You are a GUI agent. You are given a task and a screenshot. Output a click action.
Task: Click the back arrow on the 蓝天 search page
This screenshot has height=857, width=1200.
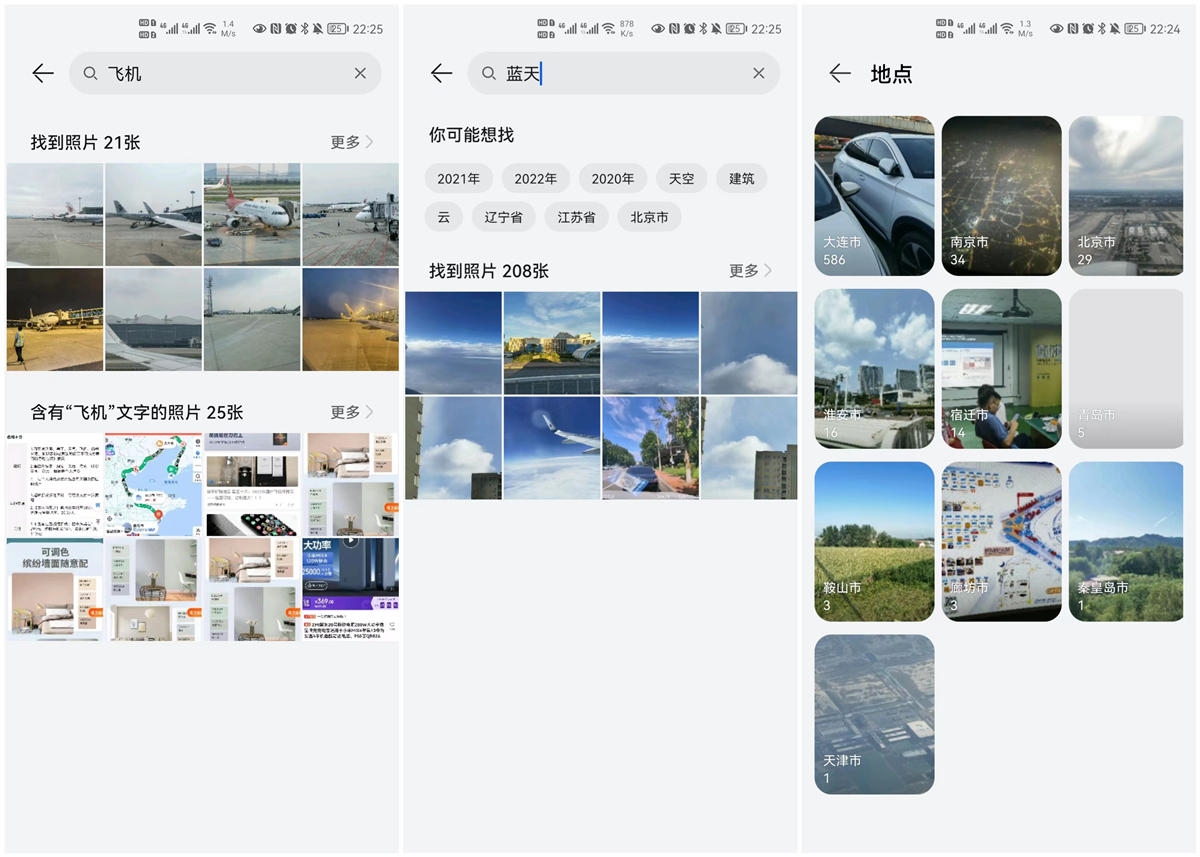(440, 73)
